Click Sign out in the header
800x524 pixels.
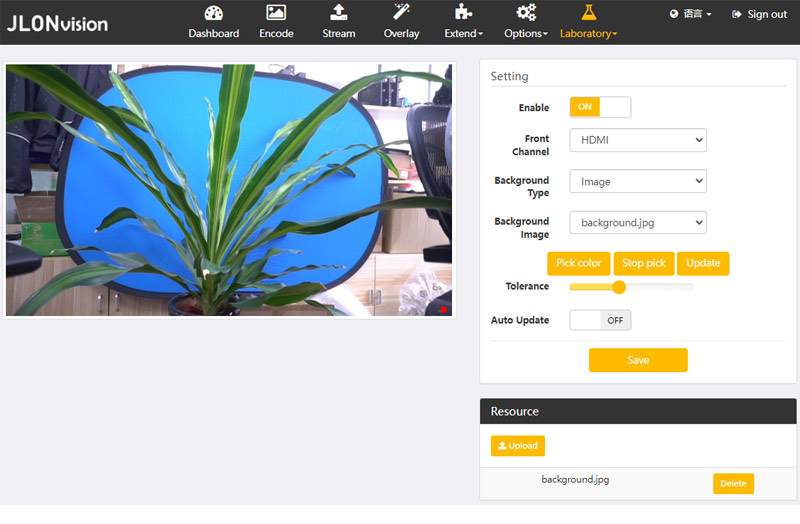[x=760, y=14]
